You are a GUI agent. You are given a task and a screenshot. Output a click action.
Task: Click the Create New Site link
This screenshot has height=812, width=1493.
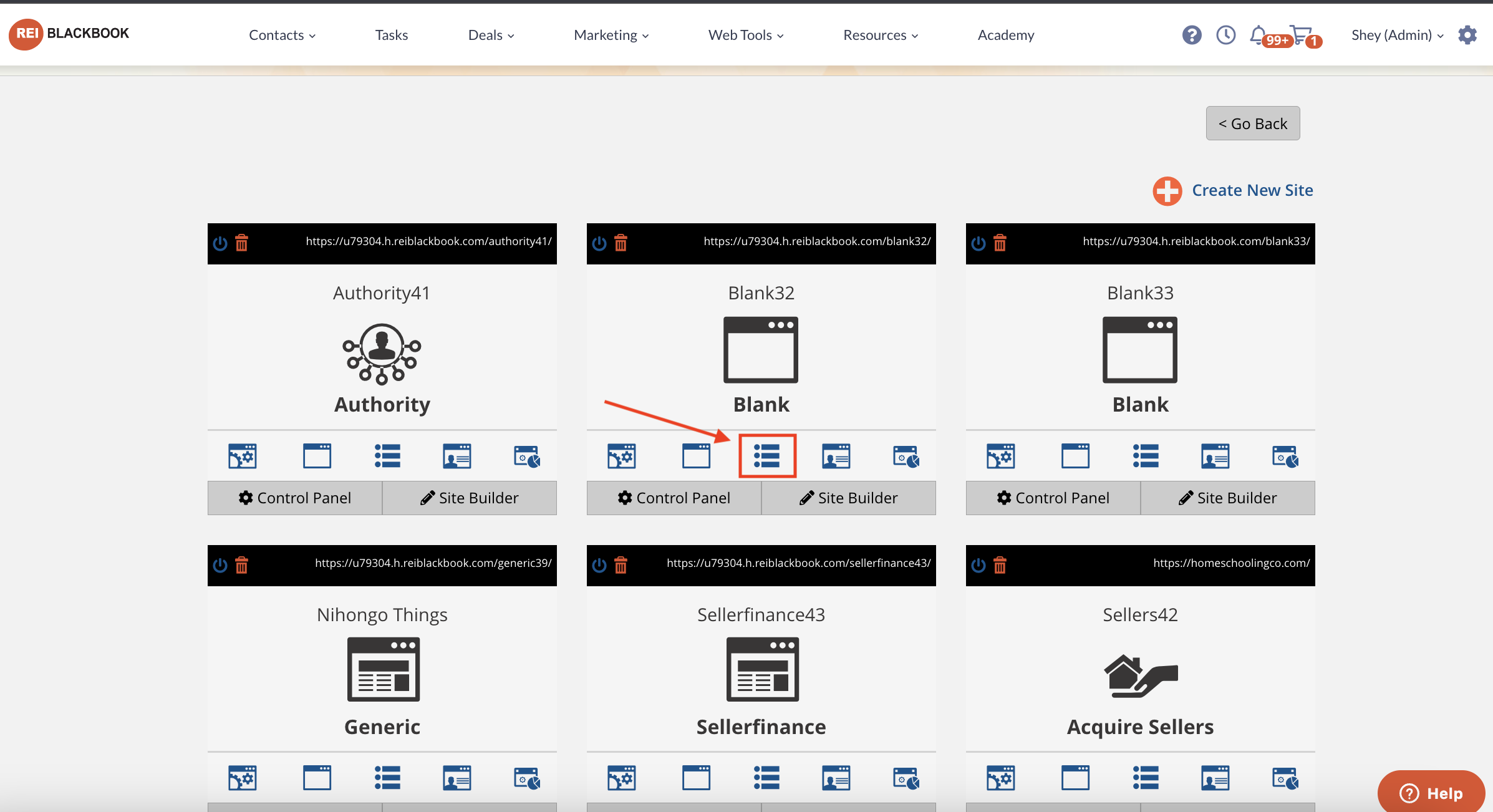point(1252,190)
